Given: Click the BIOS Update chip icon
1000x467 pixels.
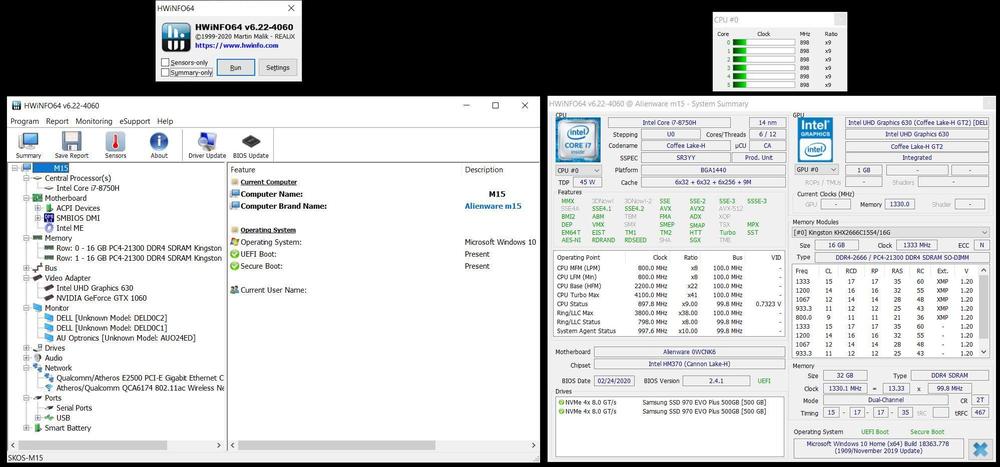Looking at the screenshot, I should click(x=251, y=144).
